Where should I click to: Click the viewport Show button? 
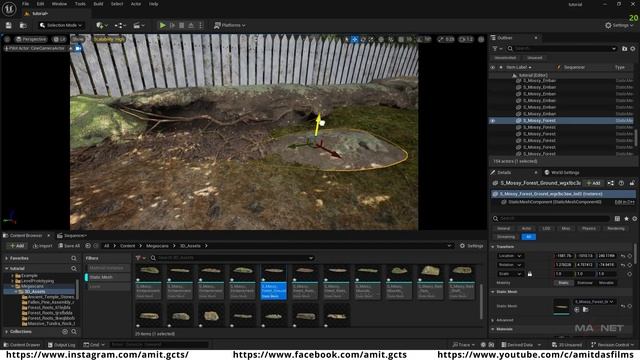coord(78,39)
